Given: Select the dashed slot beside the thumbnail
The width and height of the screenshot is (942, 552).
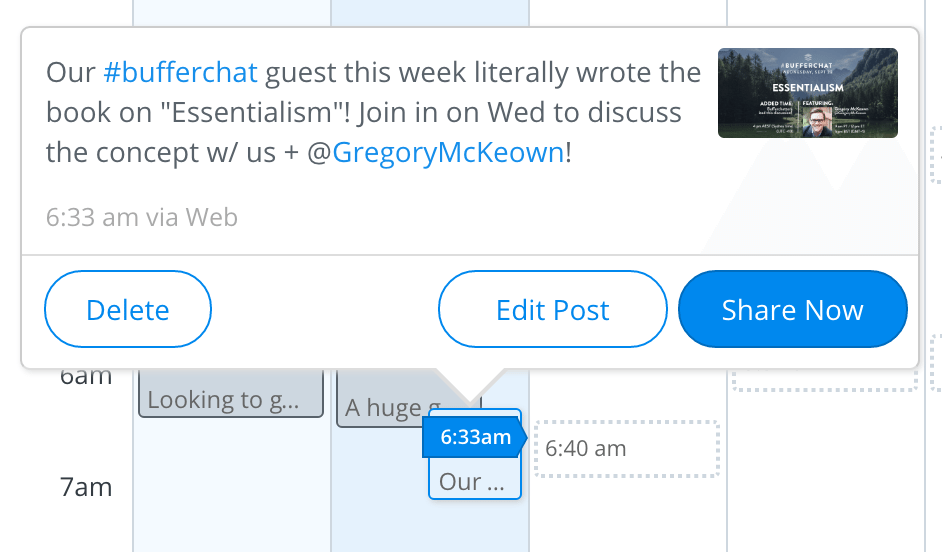Looking at the screenshot, I should coord(936,154).
